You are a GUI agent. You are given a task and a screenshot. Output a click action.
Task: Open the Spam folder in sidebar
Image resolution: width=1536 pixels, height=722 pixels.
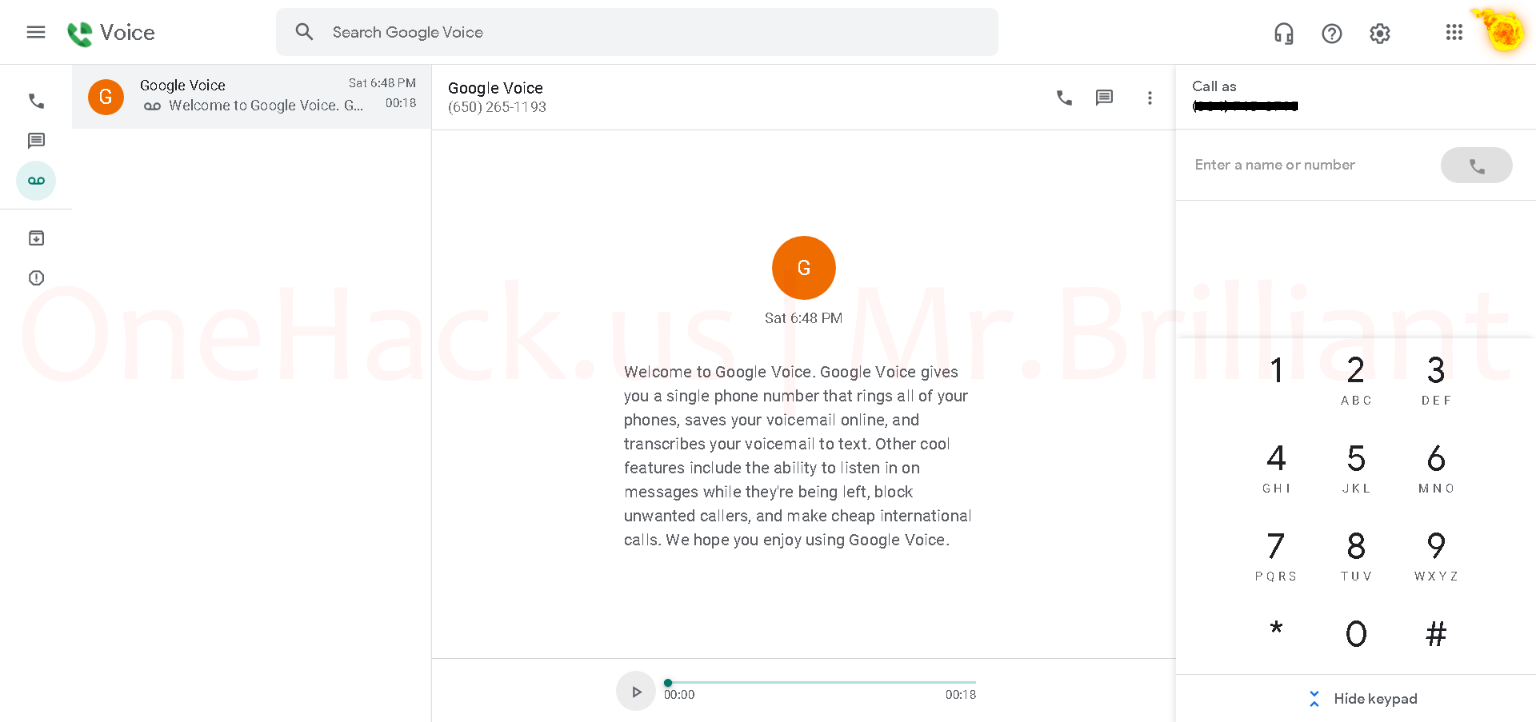(x=36, y=278)
